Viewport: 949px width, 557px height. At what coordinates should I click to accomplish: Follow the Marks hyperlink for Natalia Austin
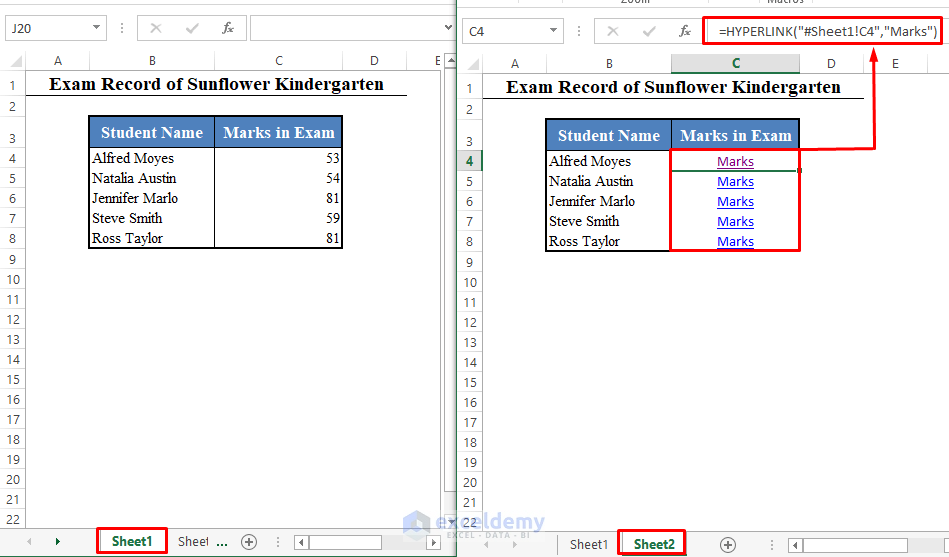click(x=735, y=182)
